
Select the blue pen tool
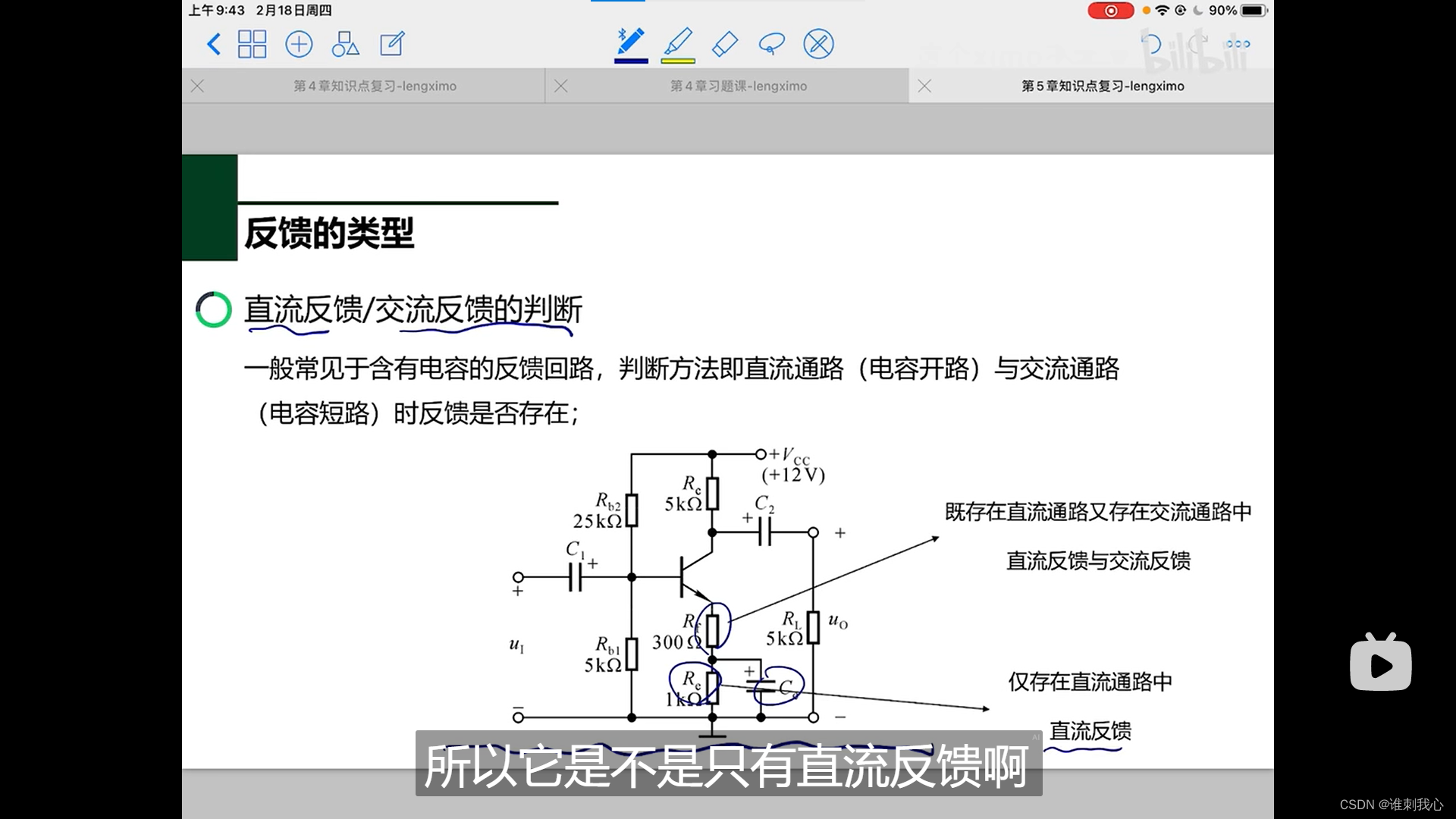tap(631, 42)
